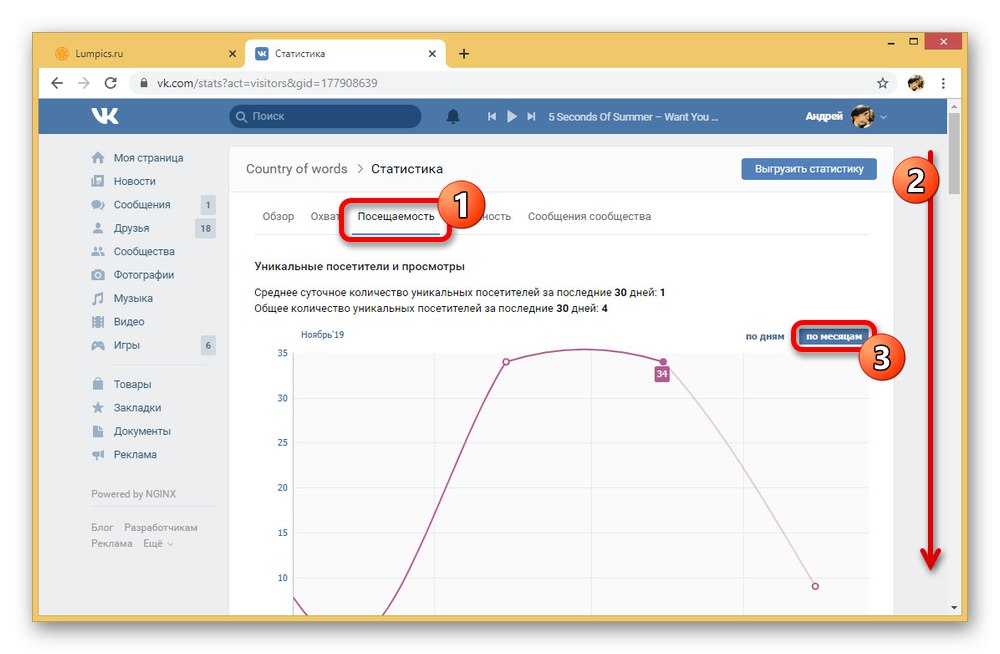1000x654 pixels.
Task: Click the gamepad icon next to Игры
Action: (x=98, y=345)
